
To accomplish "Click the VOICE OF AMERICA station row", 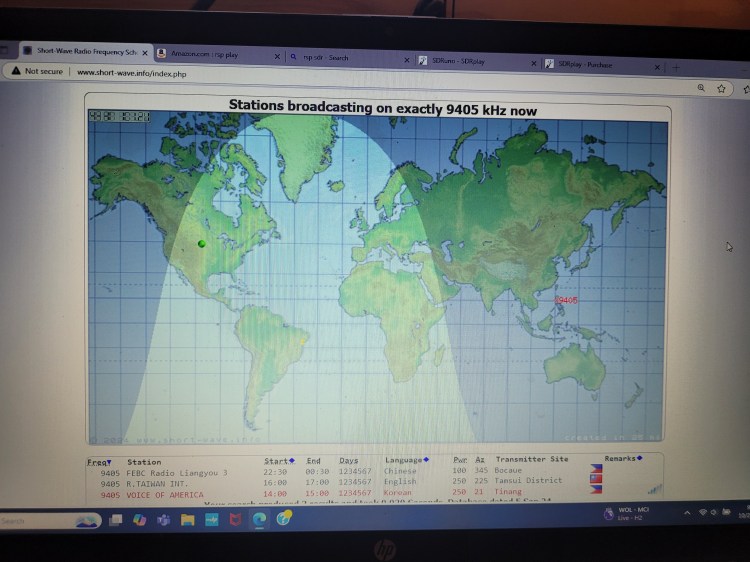I will [165, 494].
